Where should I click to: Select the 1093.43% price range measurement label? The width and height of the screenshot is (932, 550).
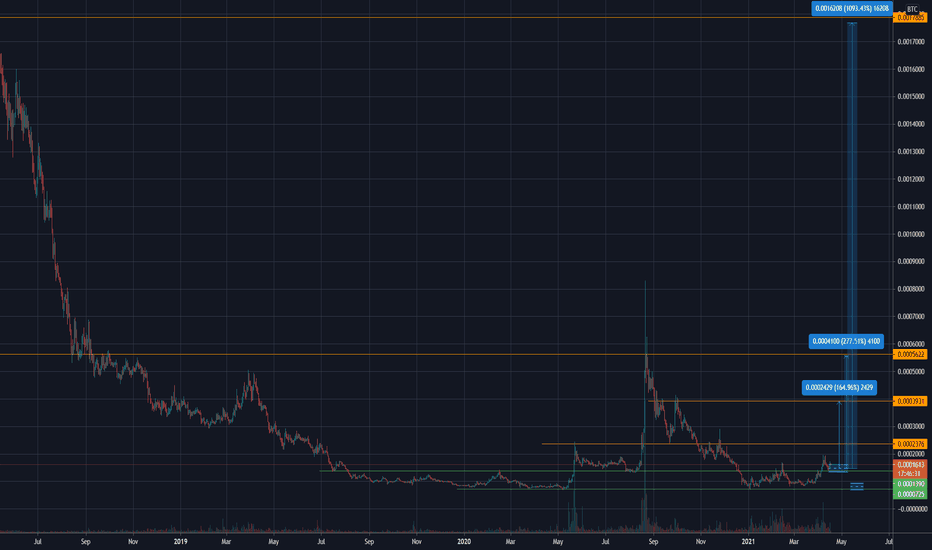click(852, 8)
